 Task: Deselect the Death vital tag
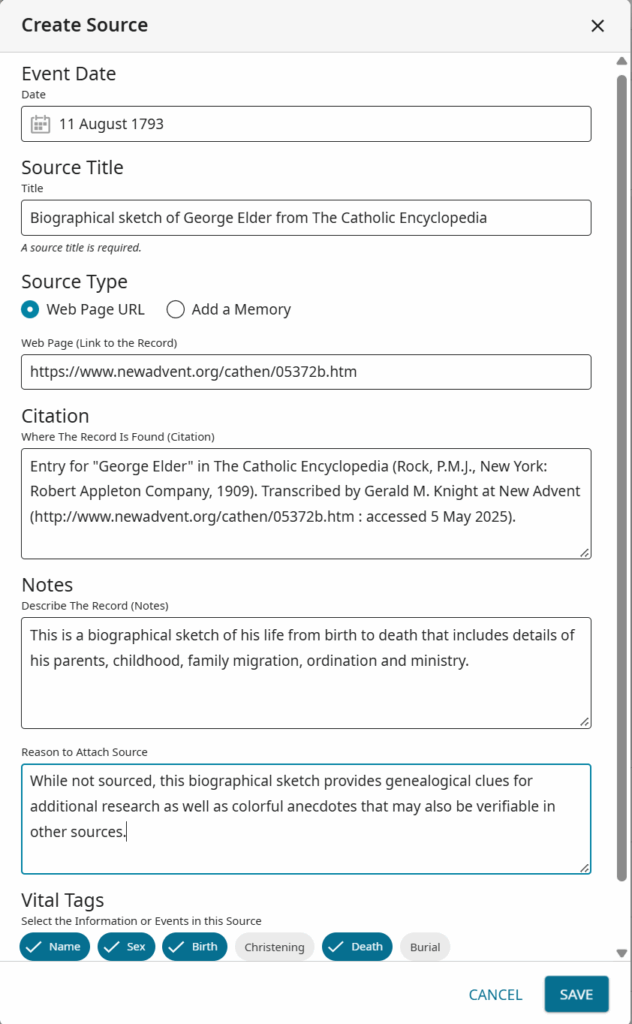(357, 947)
